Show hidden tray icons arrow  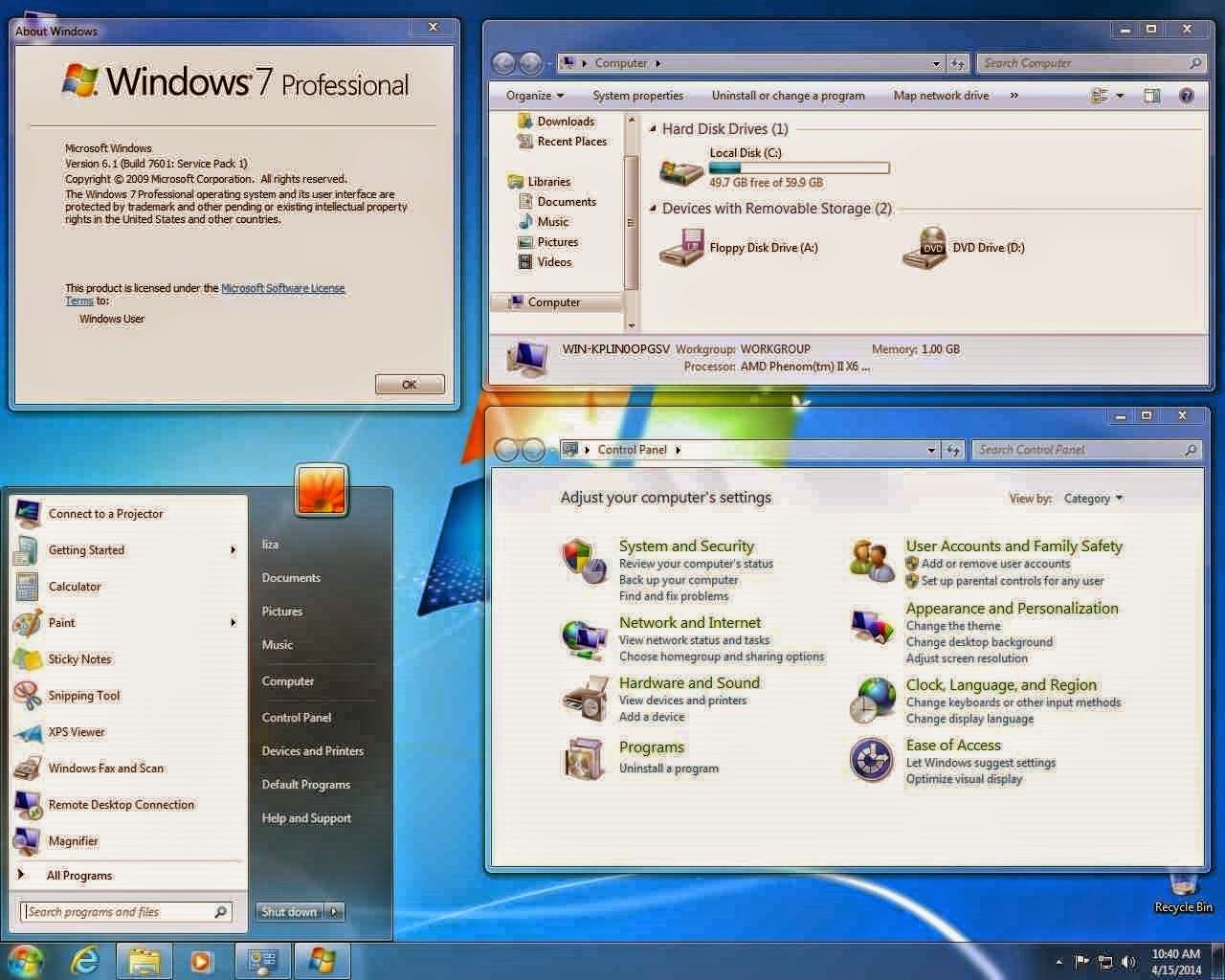tap(1058, 962)
